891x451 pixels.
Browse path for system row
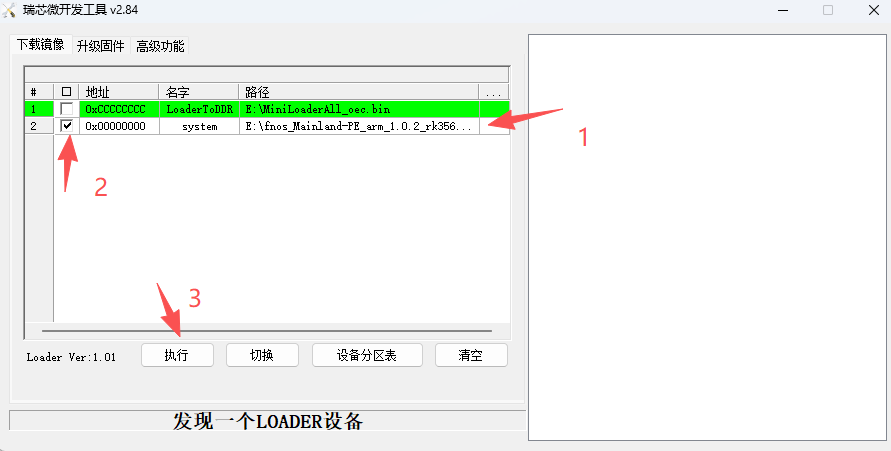tap(494, 126)
